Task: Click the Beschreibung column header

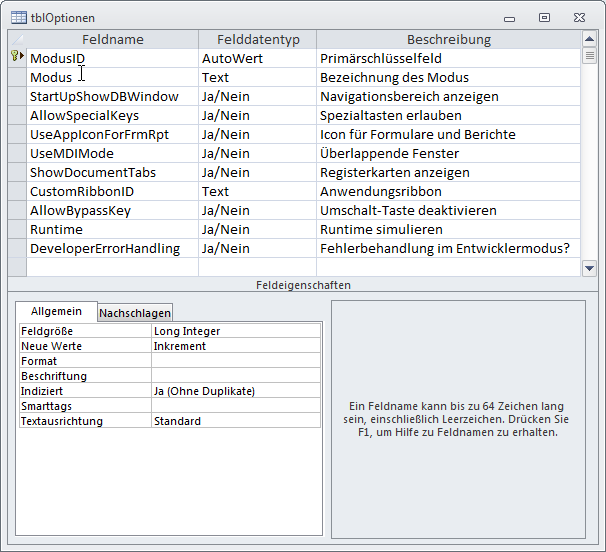Action: 448,39
